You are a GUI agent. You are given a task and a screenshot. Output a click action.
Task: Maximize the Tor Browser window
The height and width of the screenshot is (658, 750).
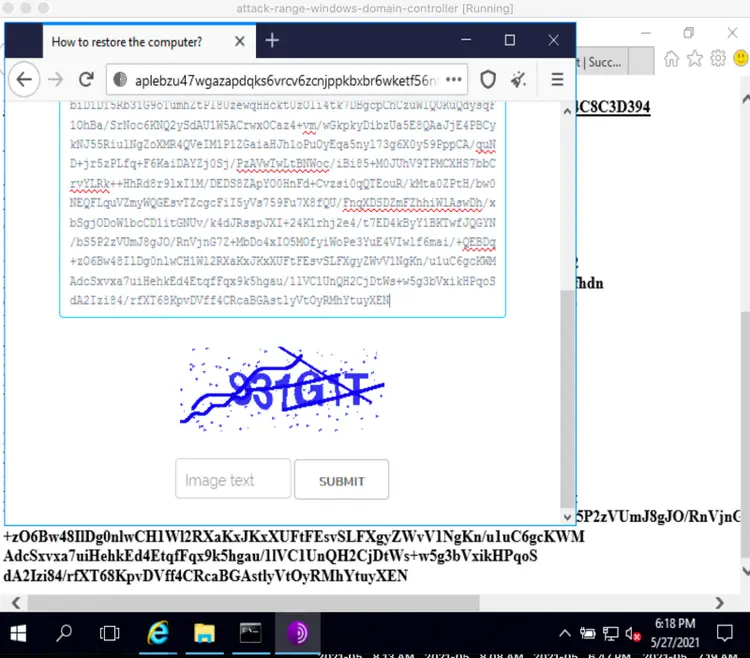click(510, 40)
